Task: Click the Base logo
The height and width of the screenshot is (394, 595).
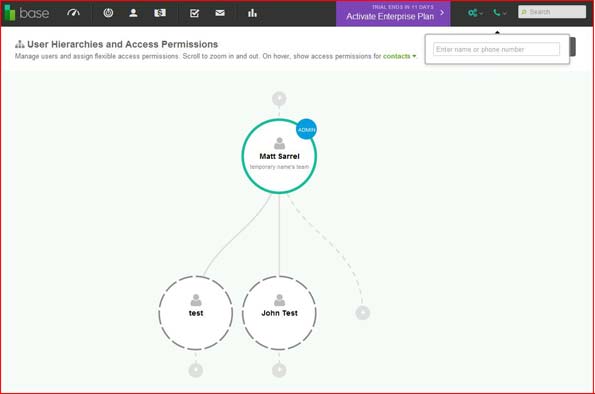Action: pyautogui.click(x=27, y=13)
